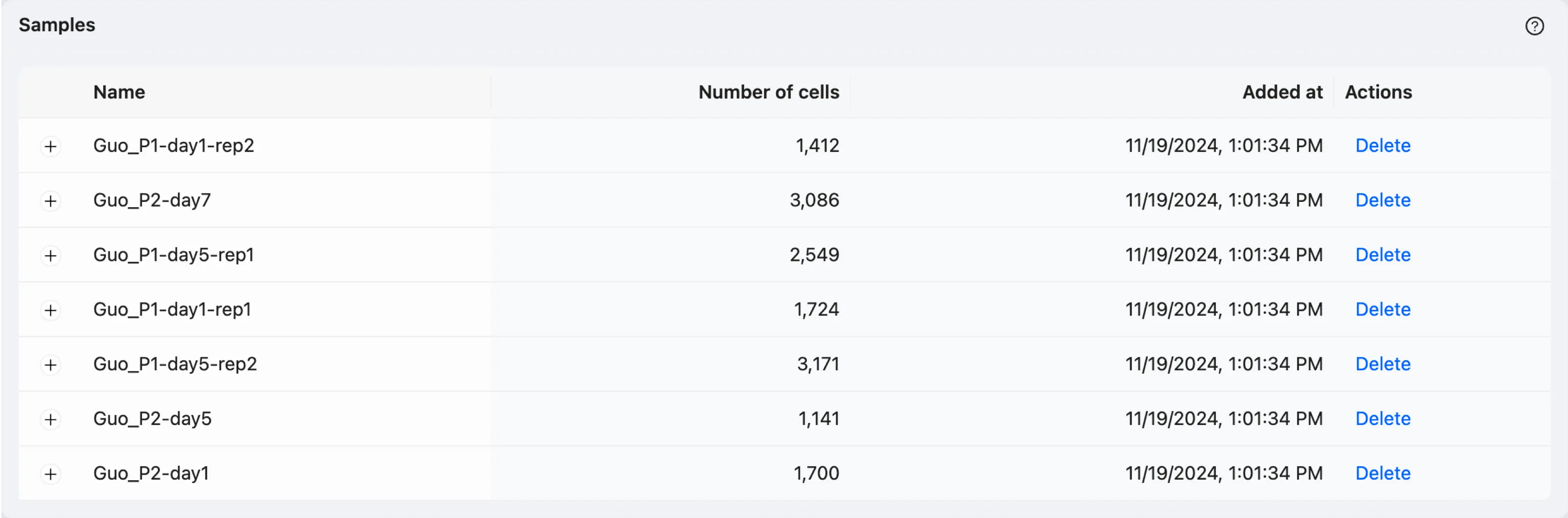Expand the Guo_P1-day5-rep2 row
Screen dimensions: 1568x518
[50, 365]
